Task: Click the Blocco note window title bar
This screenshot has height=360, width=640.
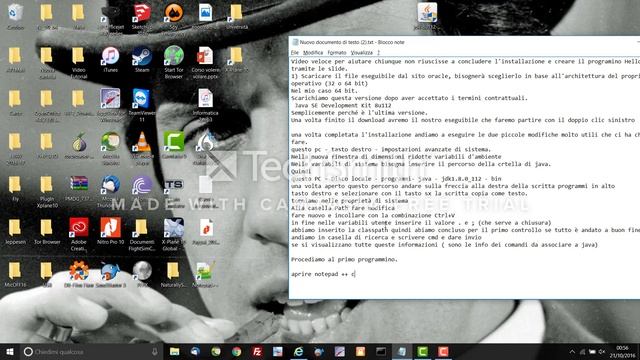Action: click(464, 42)
